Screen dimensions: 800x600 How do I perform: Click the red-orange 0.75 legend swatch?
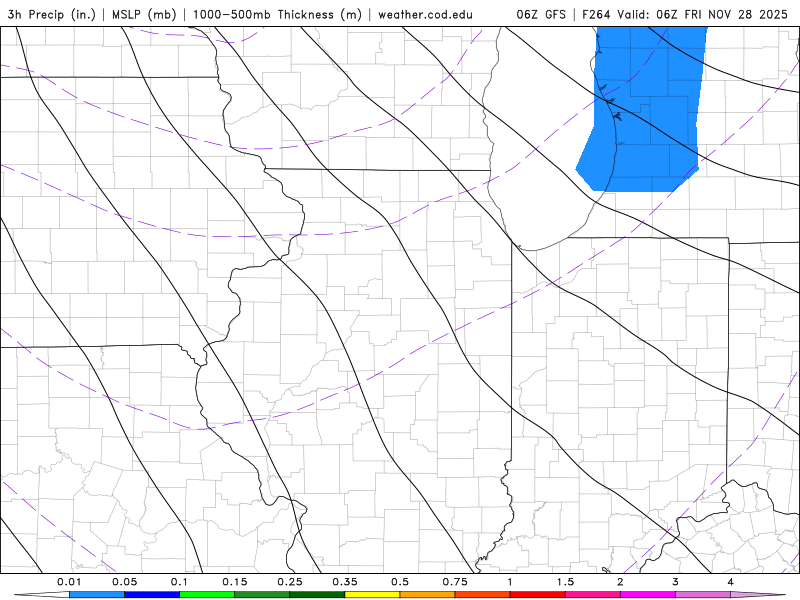483,595
